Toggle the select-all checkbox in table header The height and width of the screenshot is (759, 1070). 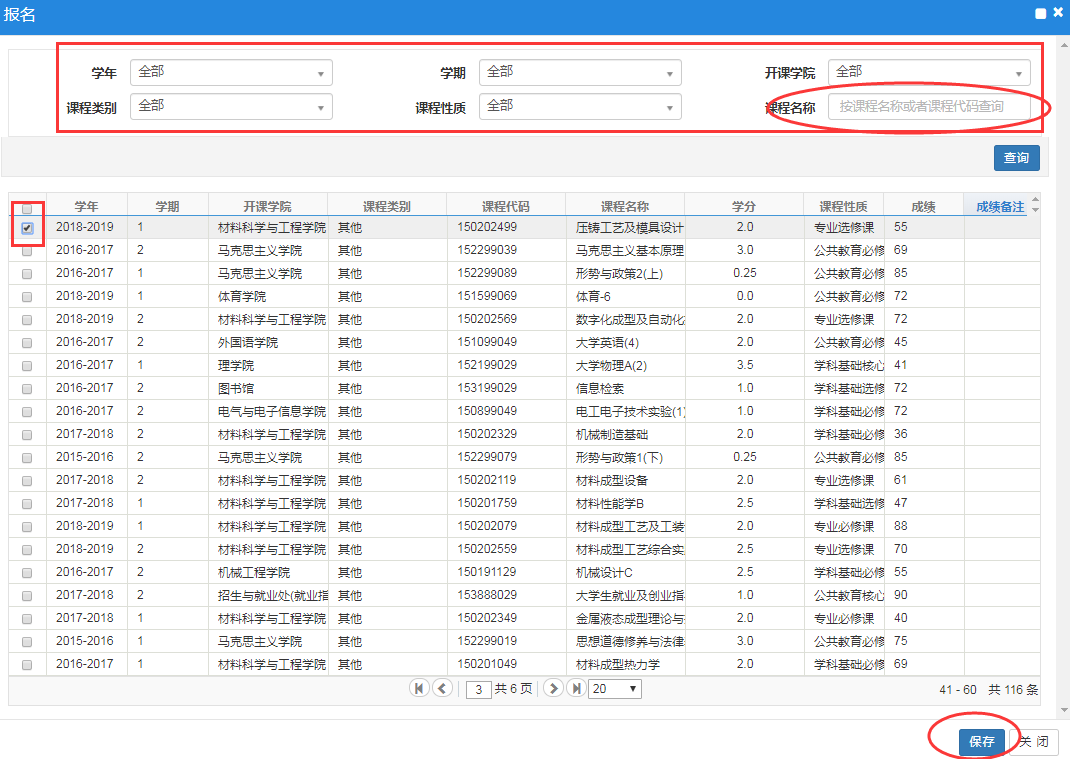click(27, 208)
